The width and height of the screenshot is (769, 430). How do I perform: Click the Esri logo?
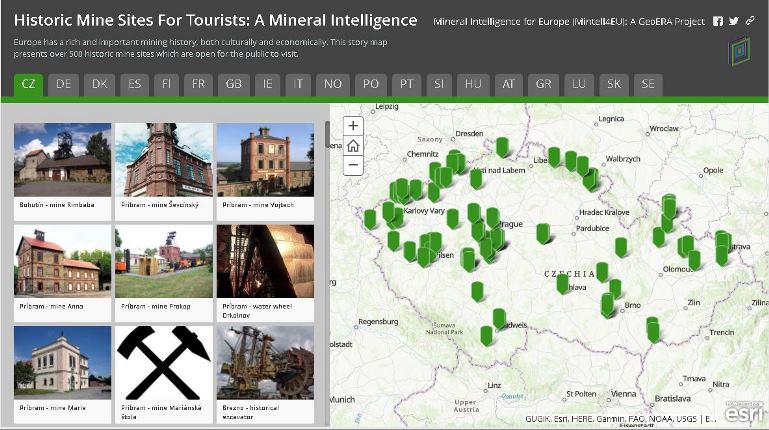click(744, 412)
